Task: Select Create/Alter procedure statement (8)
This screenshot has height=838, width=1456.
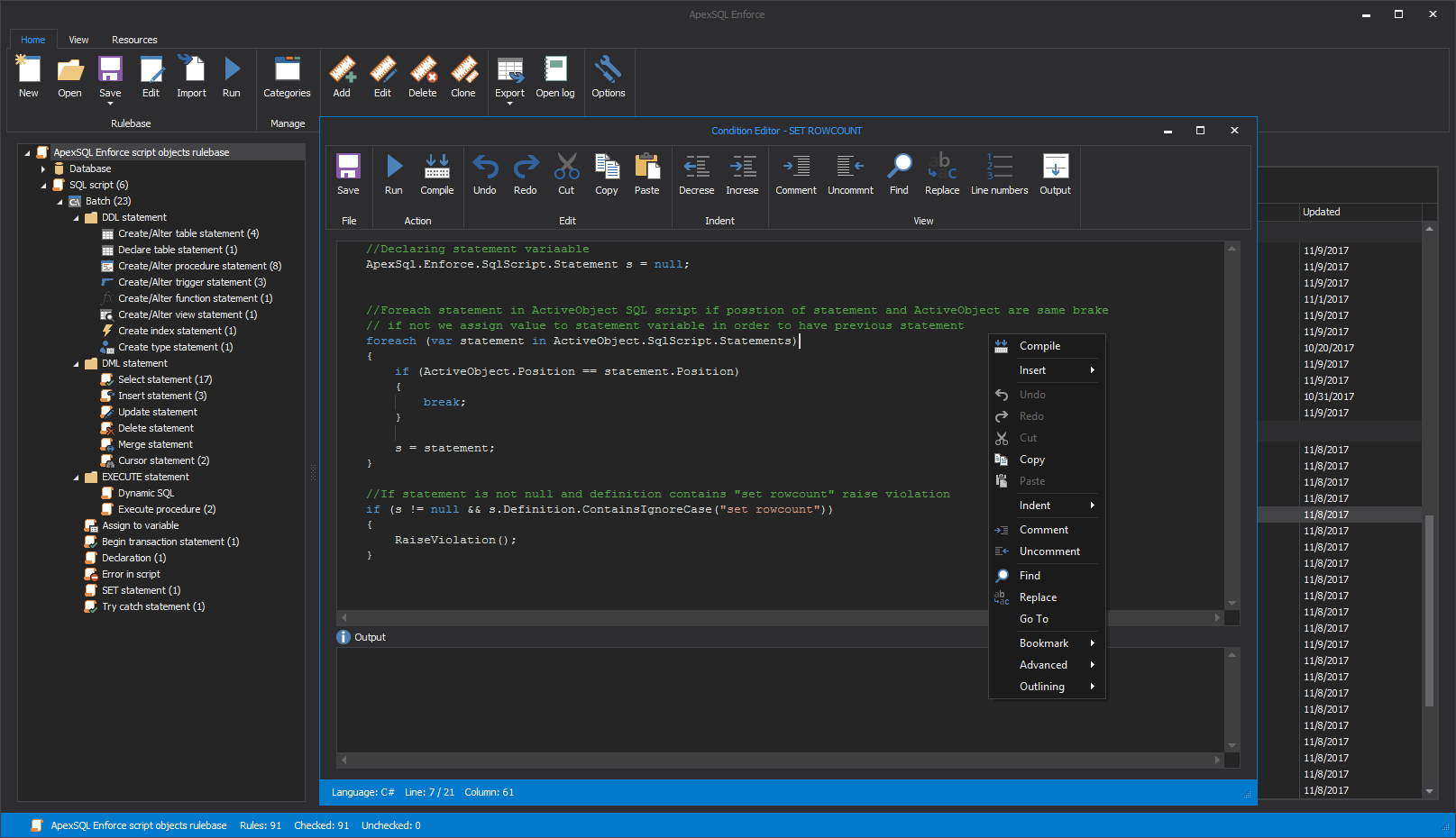Action: pos(200,266)
